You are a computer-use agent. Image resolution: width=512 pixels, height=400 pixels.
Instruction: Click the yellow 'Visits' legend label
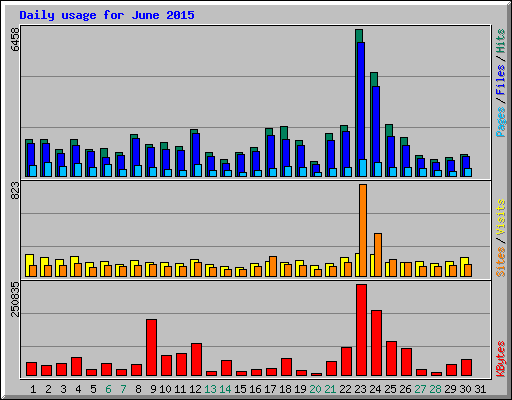click(x=501, y=217)
